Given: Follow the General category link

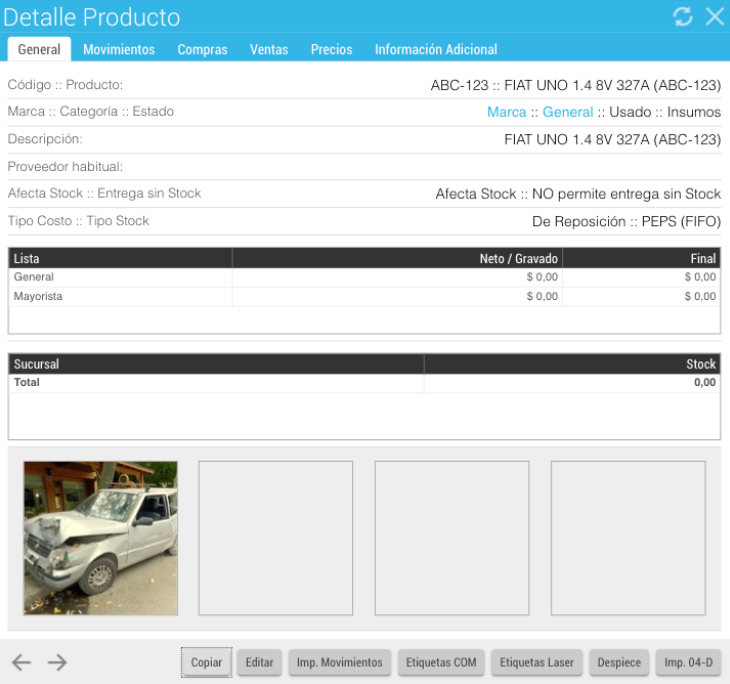Looking at the screenshot, I should (568, 112).
